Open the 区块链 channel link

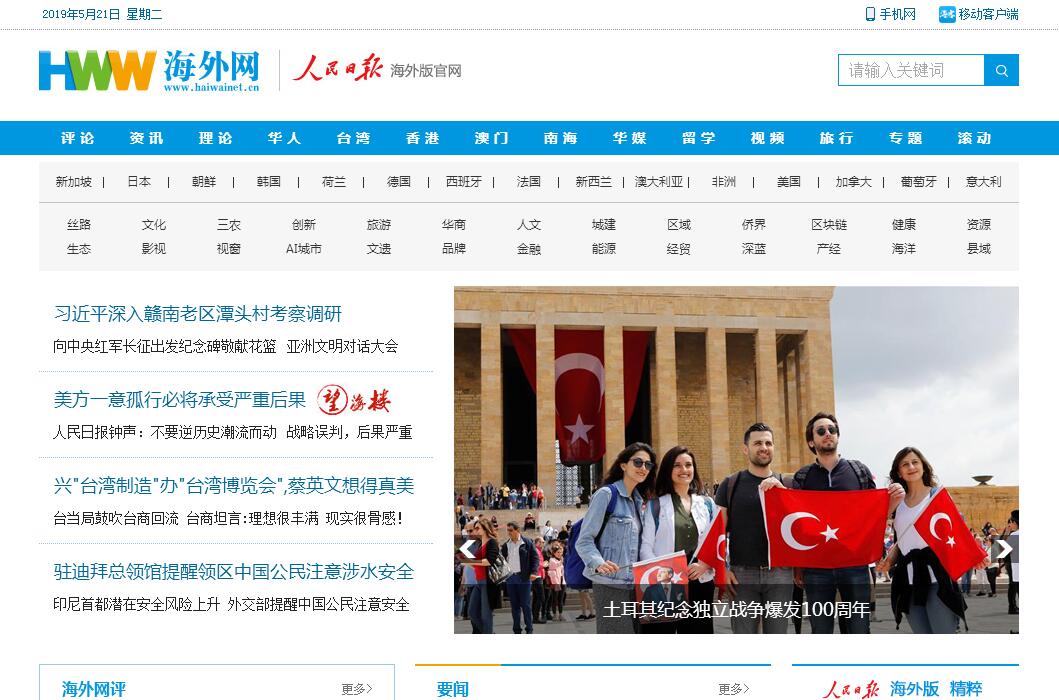(828, 225)
